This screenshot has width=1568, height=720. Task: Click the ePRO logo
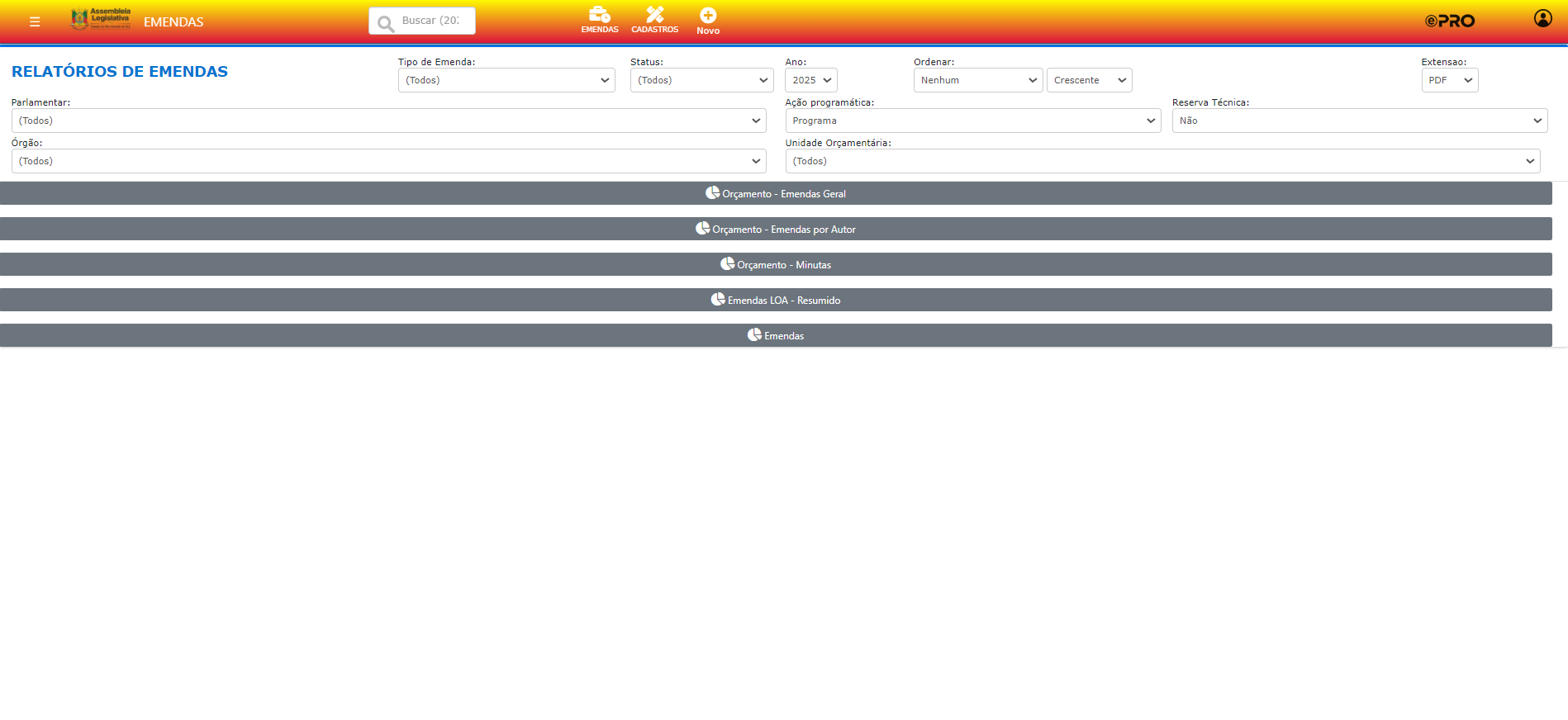click(1449, 21)
